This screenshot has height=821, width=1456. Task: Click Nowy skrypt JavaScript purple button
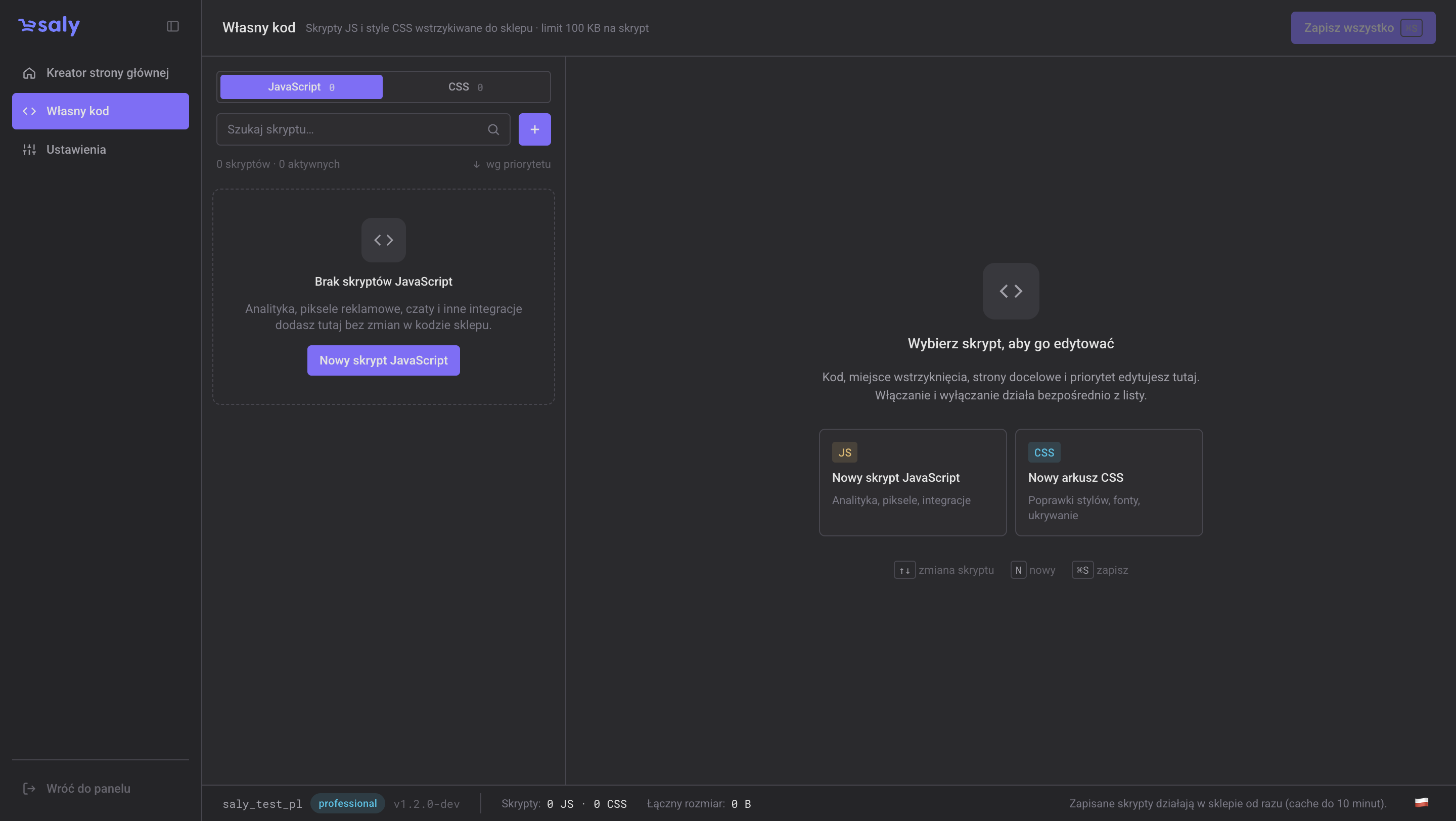(383, 360)
